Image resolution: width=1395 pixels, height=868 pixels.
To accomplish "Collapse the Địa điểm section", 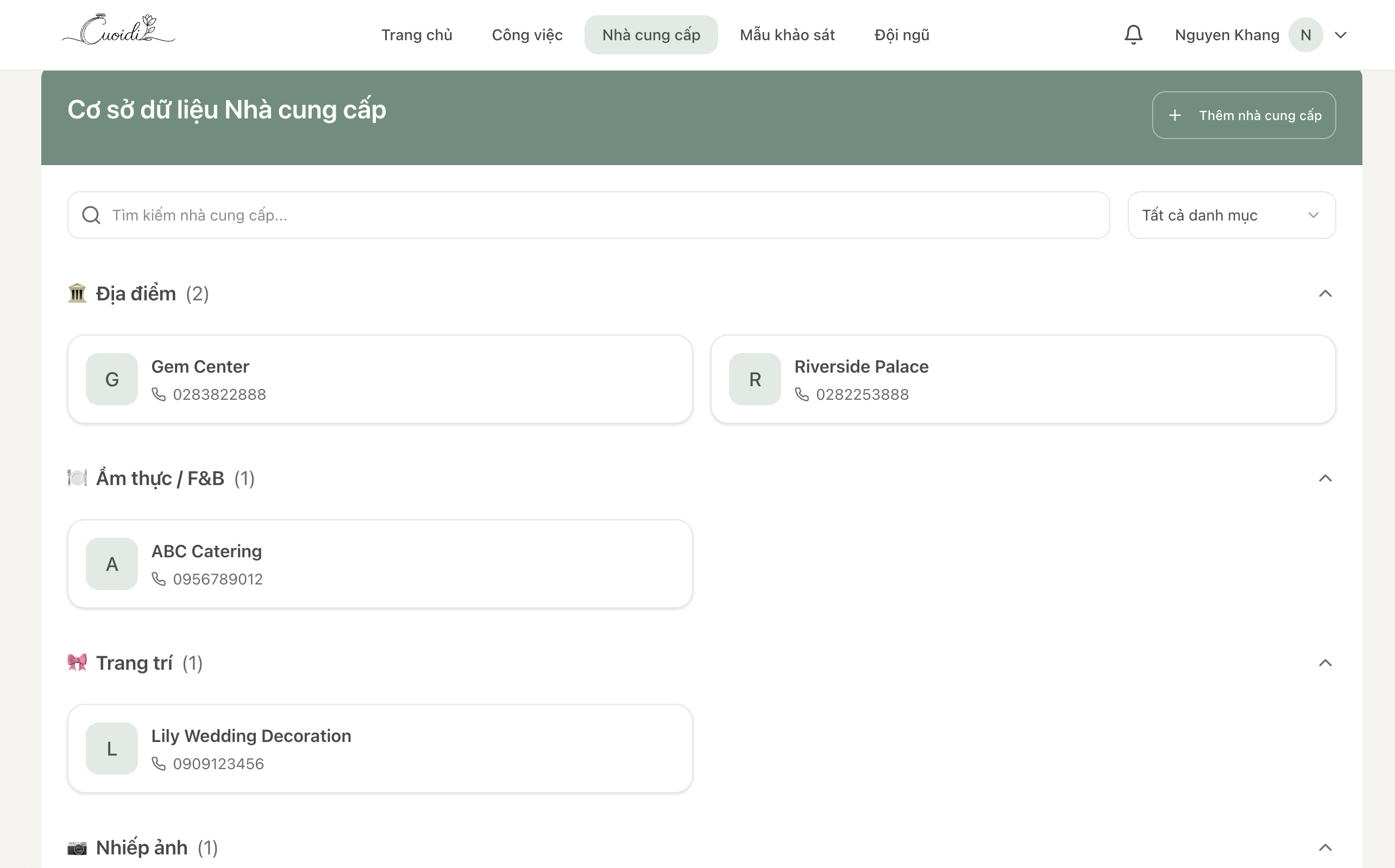I will [1325, 293].
